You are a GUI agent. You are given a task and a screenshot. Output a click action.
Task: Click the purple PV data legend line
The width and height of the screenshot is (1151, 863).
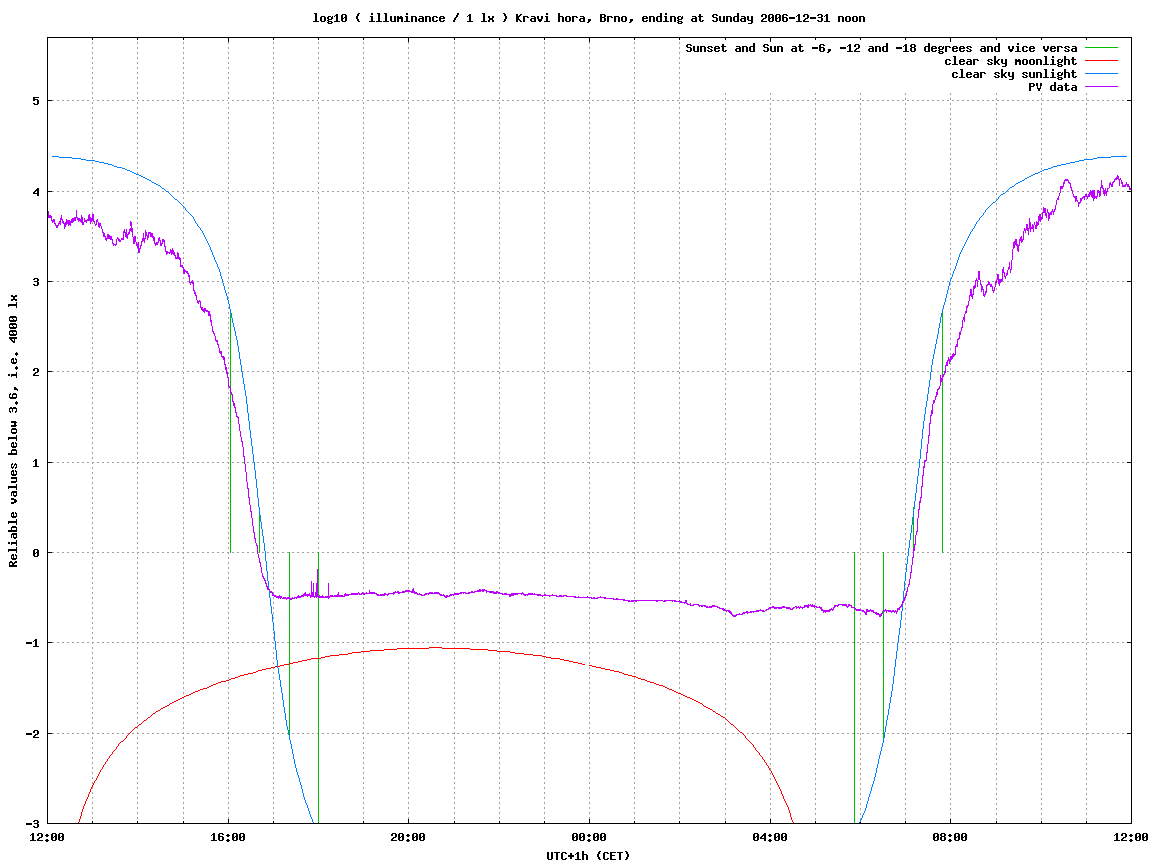(x=1101, y=87)
